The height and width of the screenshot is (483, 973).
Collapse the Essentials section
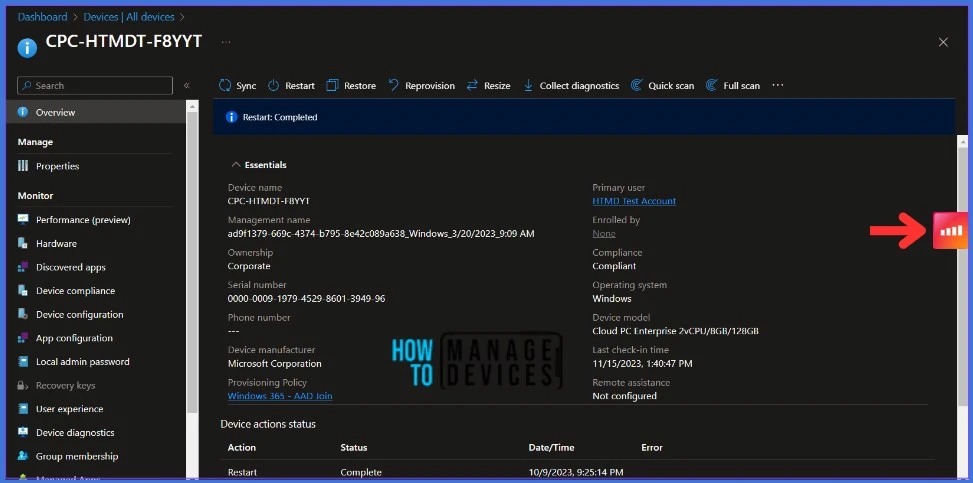coord(236,165)
